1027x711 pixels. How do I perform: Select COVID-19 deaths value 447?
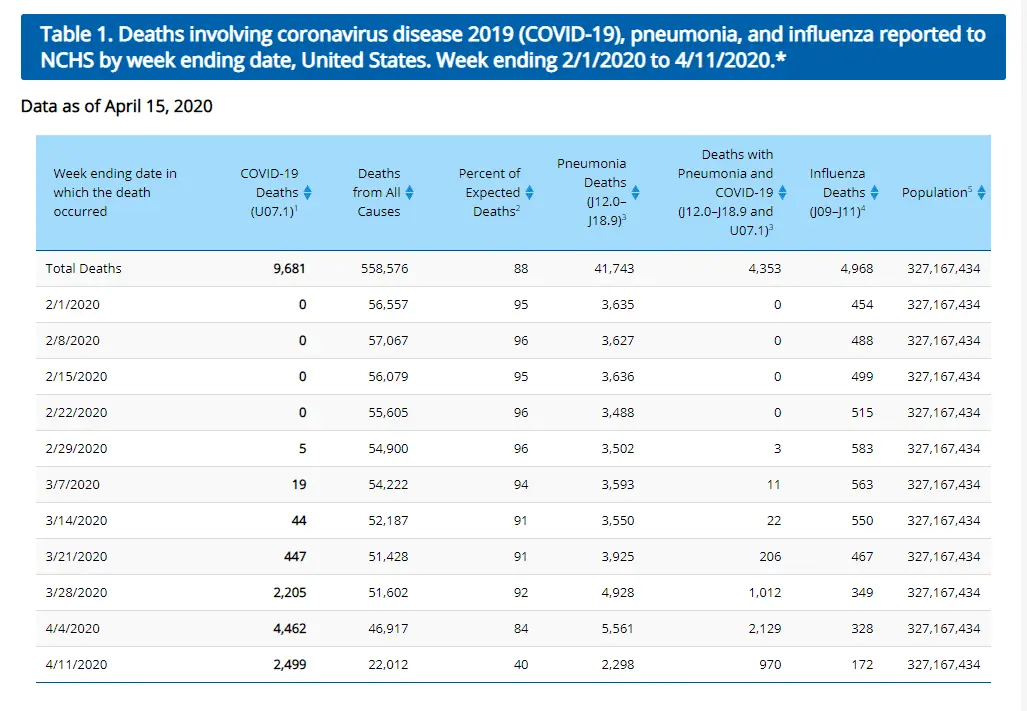click(x=295, y=556)
